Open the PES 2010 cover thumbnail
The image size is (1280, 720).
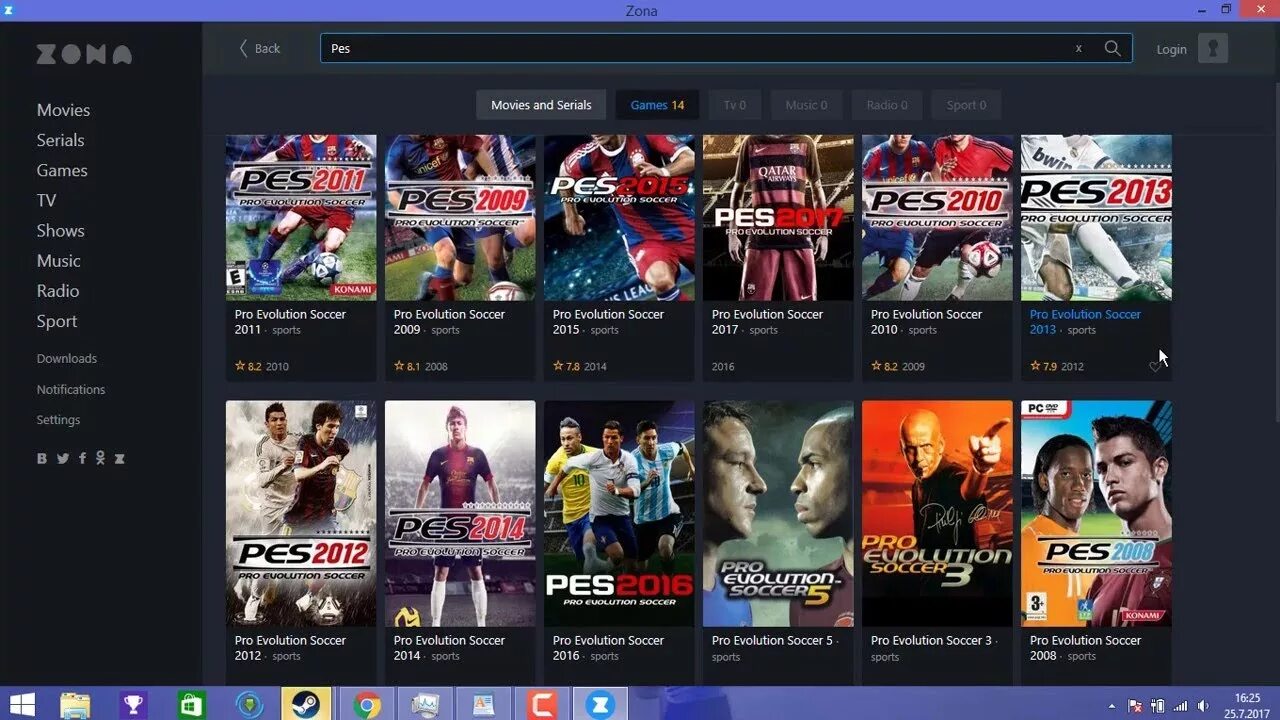[x=937, y=217]
